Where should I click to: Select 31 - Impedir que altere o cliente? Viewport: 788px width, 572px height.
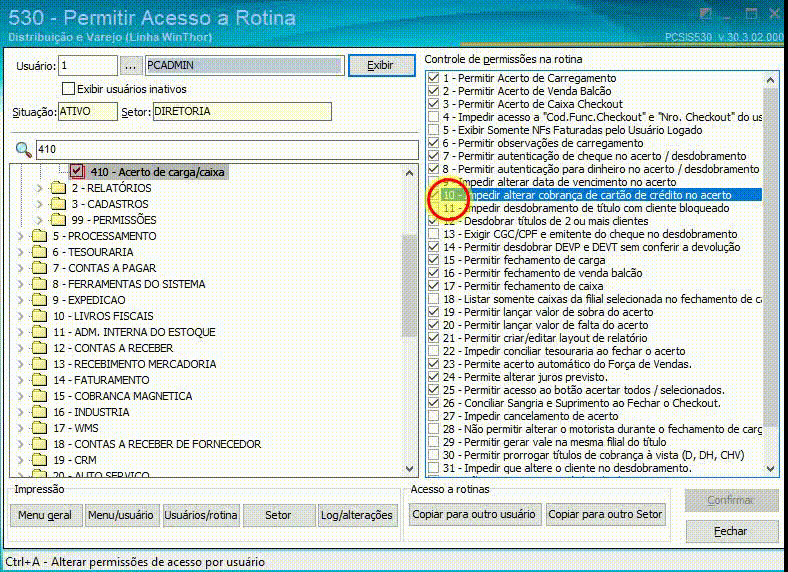coord(567,468)
